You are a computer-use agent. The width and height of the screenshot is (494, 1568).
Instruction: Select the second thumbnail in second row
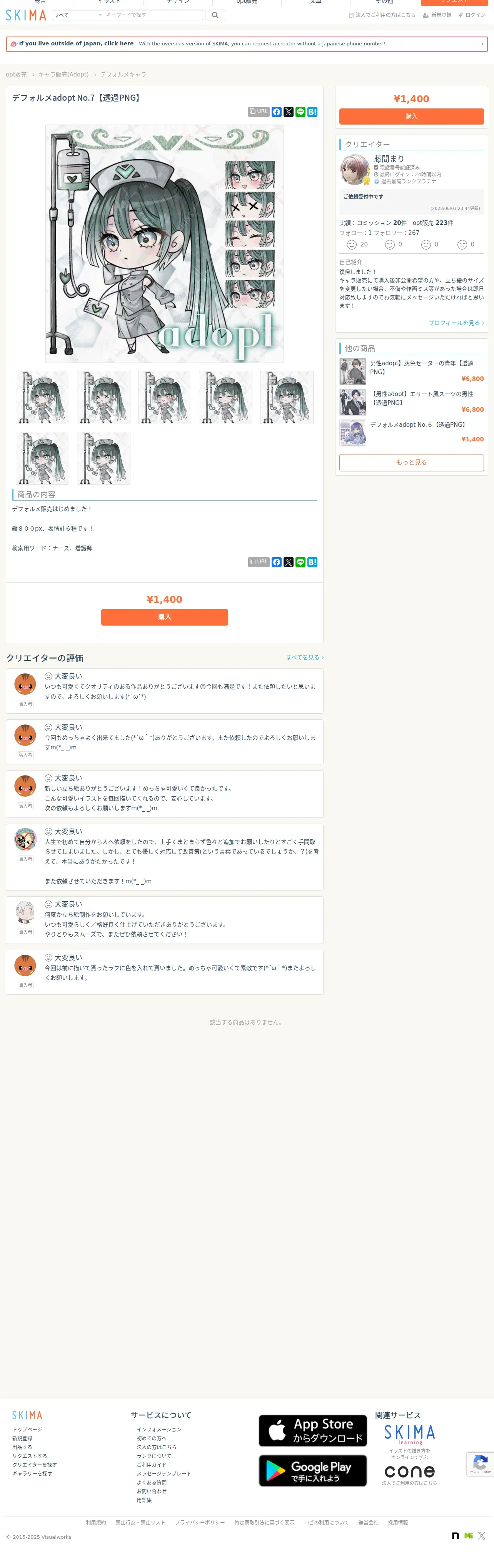pyautogui.click(x=103, y=458)
